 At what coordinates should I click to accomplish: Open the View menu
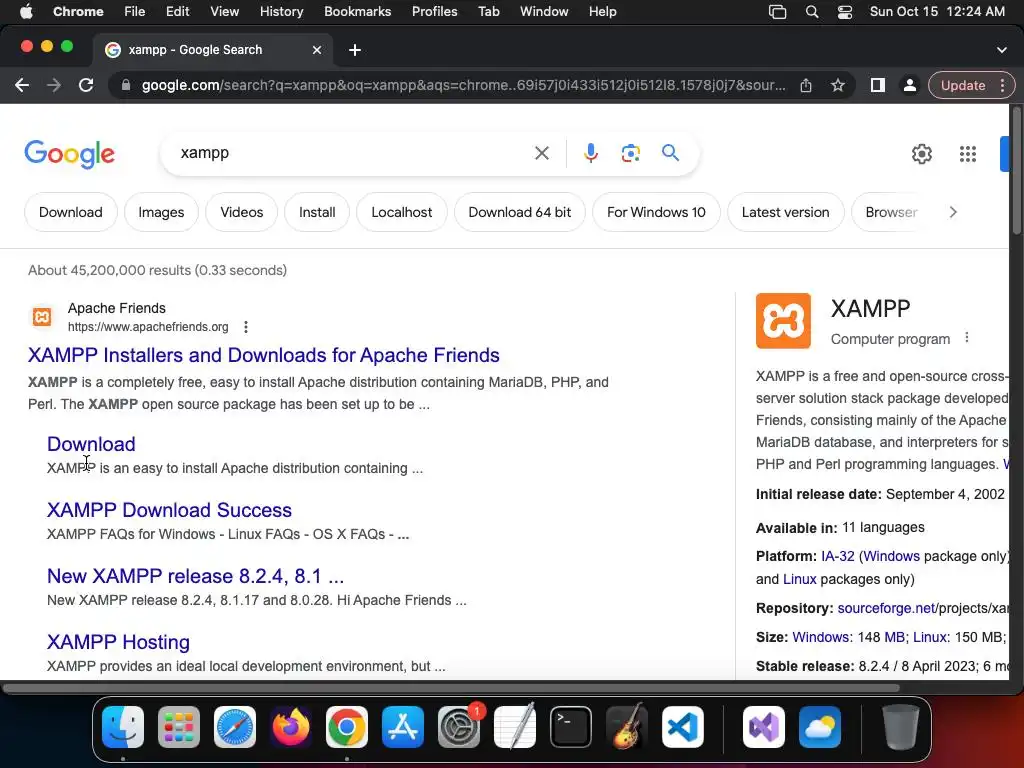point(225,12)
